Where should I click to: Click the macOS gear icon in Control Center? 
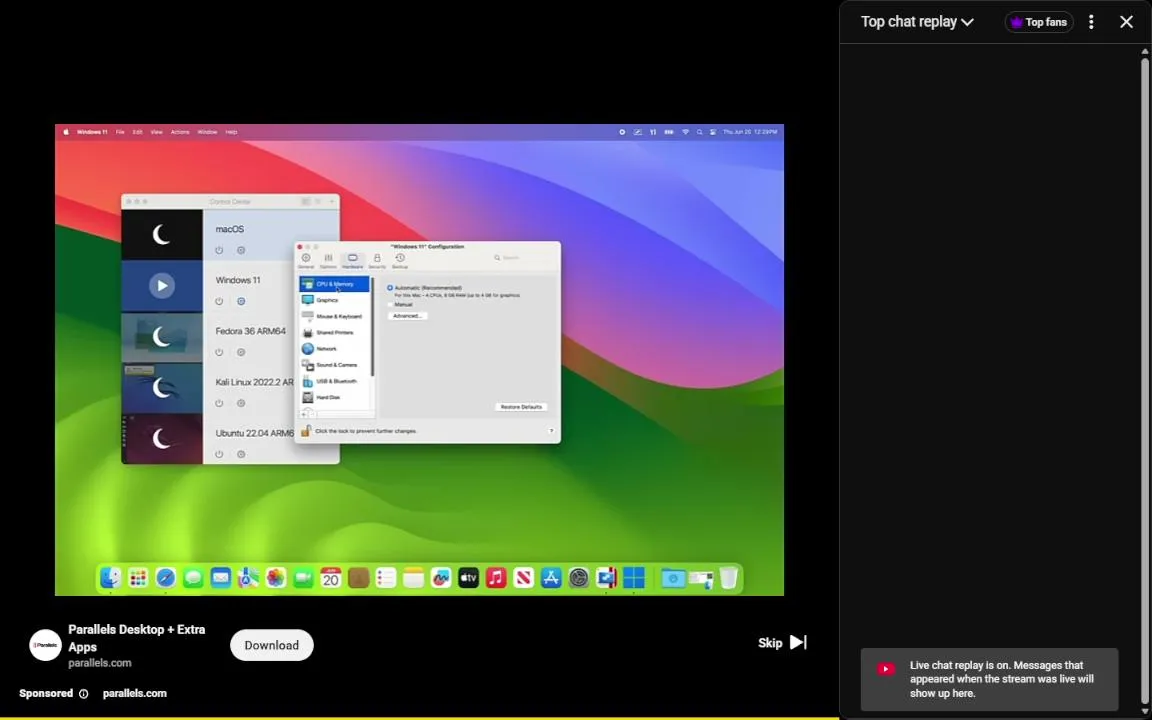[241, 251]
